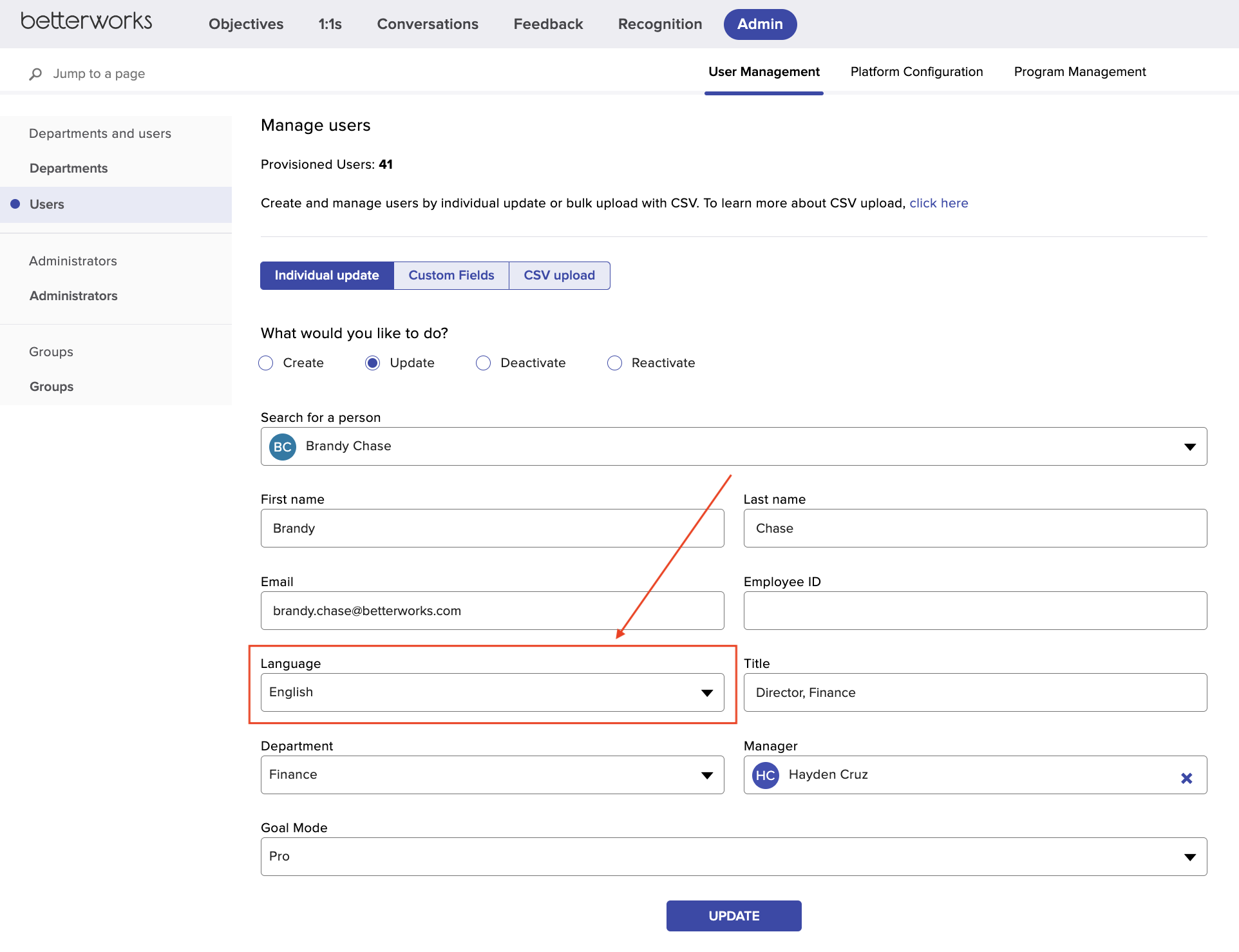Expand the Search for a person dropdown
This screenshot has width=1239, height=952.
click(1189, 446)
